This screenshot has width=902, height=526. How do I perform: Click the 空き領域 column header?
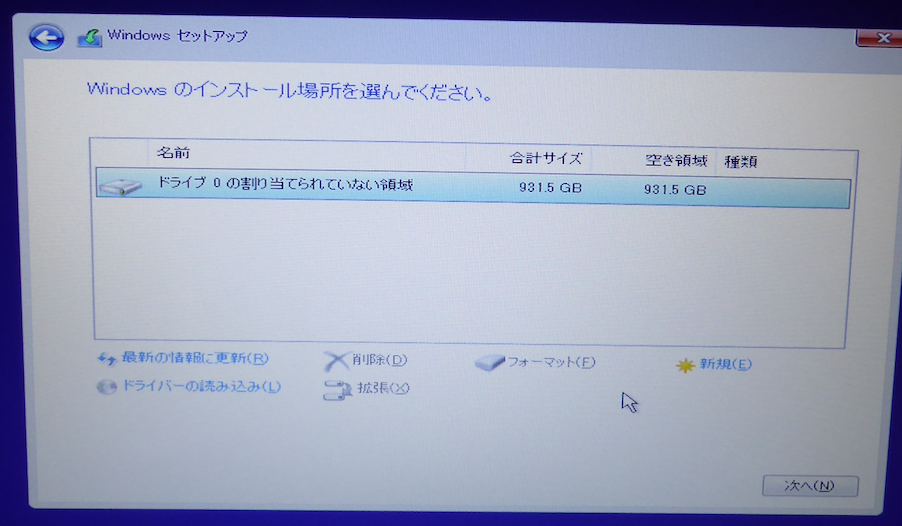coord(676,161)
